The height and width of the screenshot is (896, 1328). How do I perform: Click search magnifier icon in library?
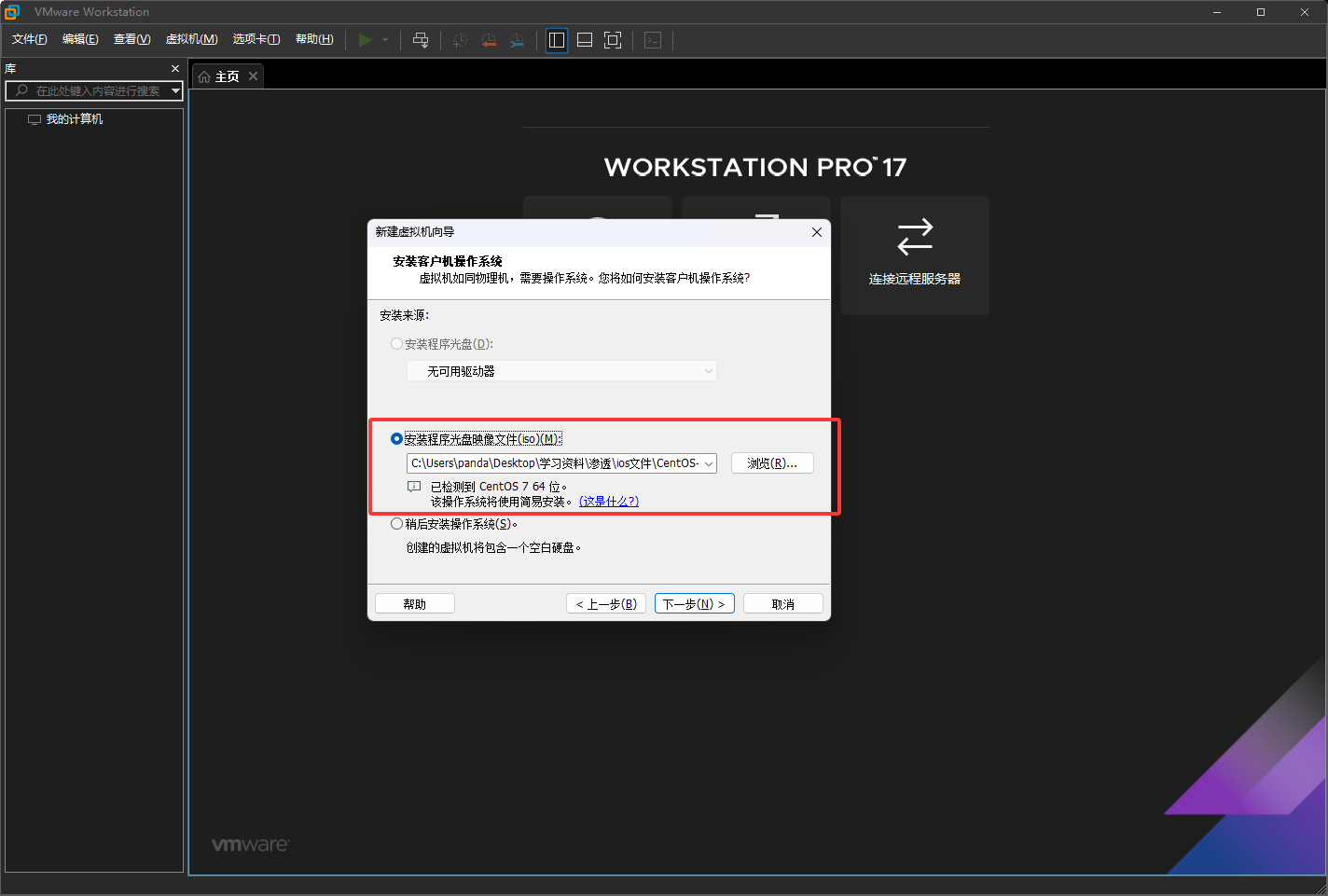(x=21, y=90)
